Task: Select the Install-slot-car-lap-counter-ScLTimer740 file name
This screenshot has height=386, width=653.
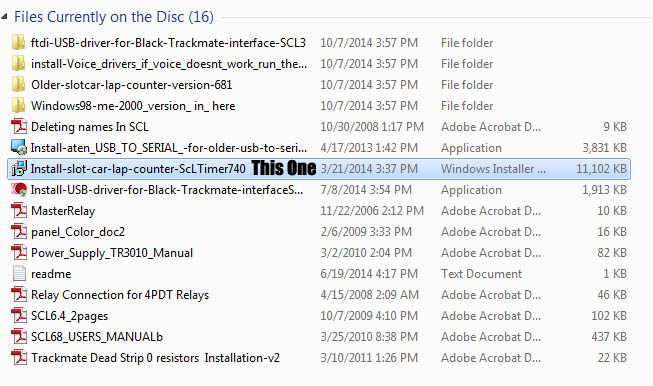Action: tap(138, 169)
